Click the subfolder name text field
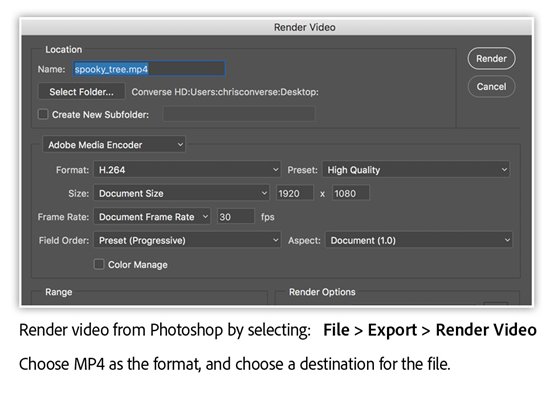This screenshot has height=400, width=554. pos(239,114)
